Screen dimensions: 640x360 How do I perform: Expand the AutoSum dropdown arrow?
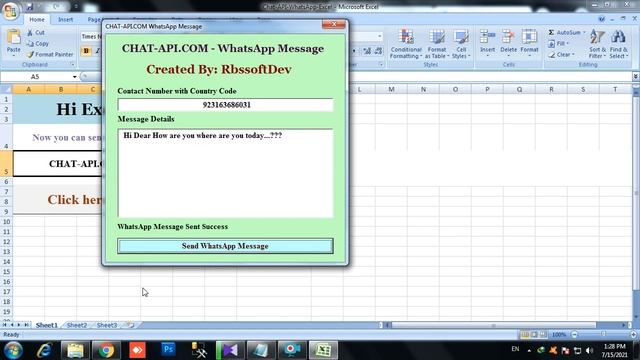click(x=584, y=32)
